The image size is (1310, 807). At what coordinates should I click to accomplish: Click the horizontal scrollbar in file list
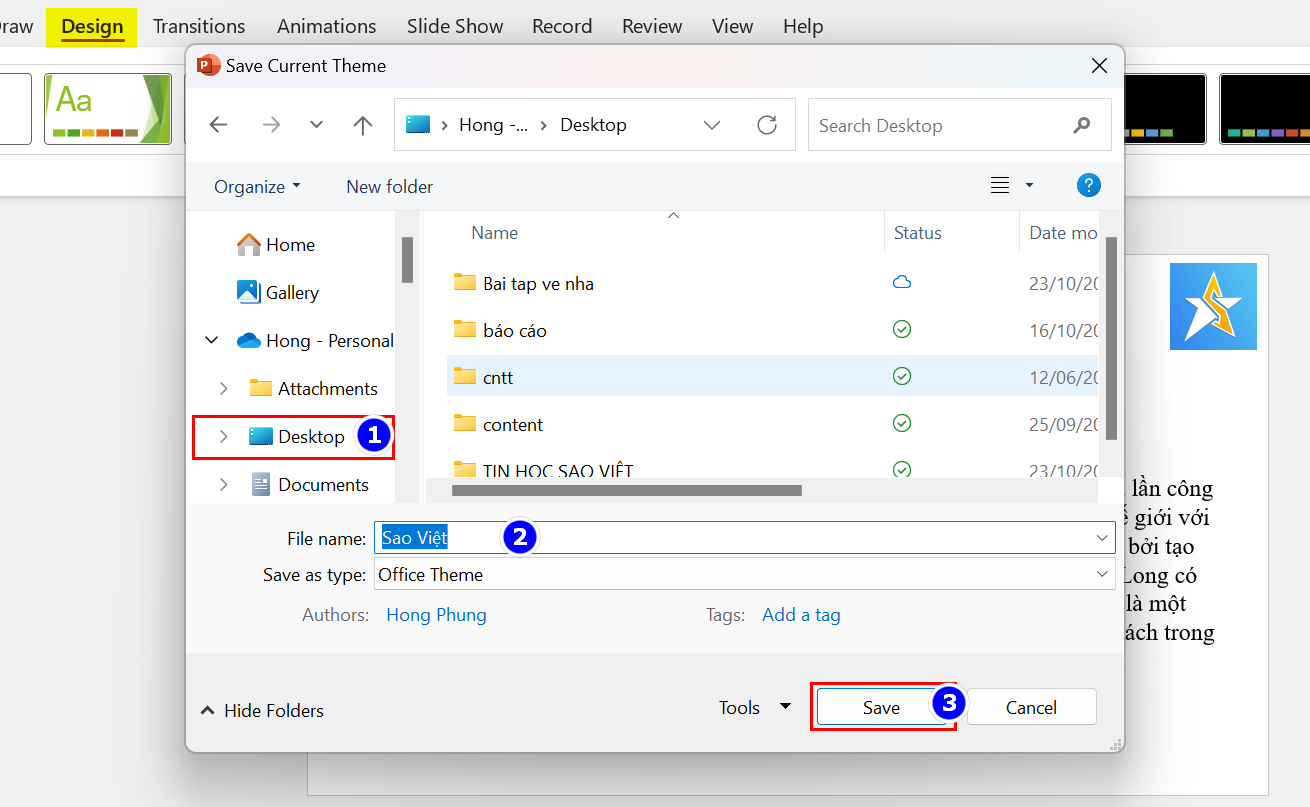627,490
